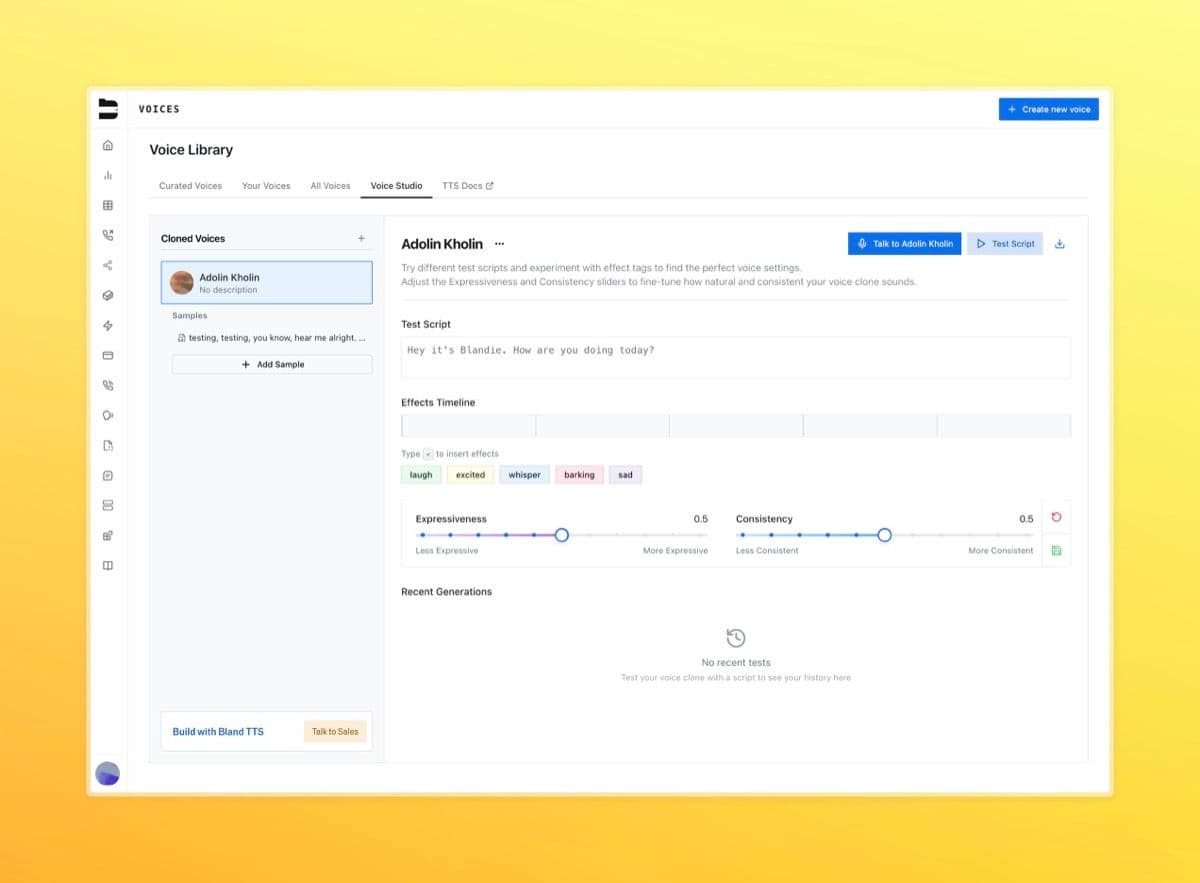
Task: Click the Consistency slider handle
Action: pyautogui.click(x=884, y=535)
